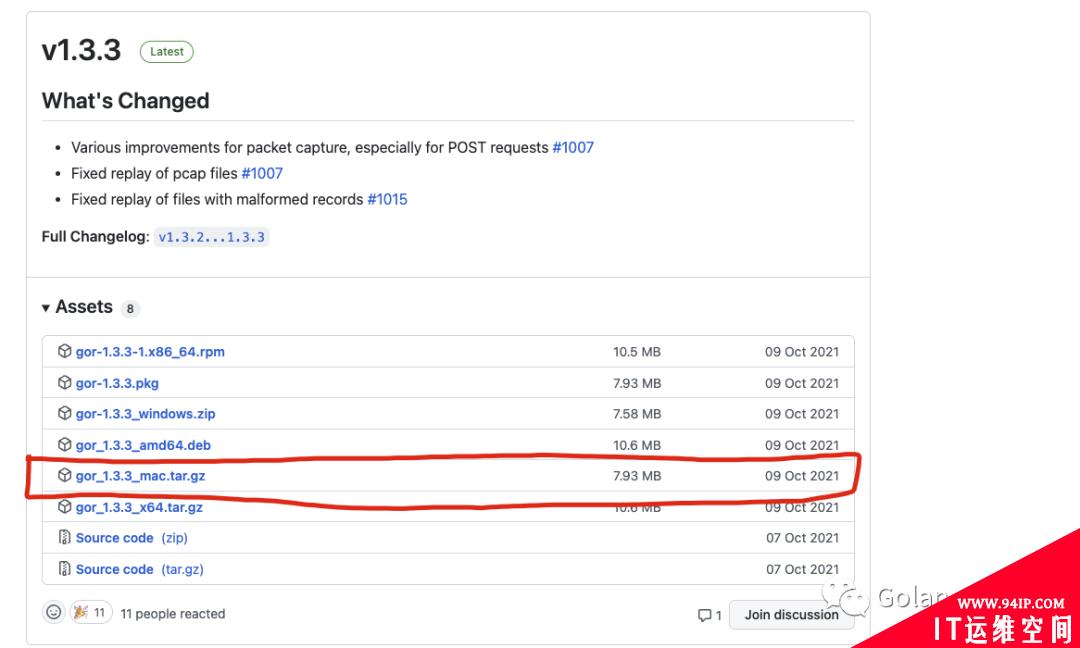Open pull request #1015 link
Image resolution: width=1080 pixels, height=648 pixels.
point(387,200)
